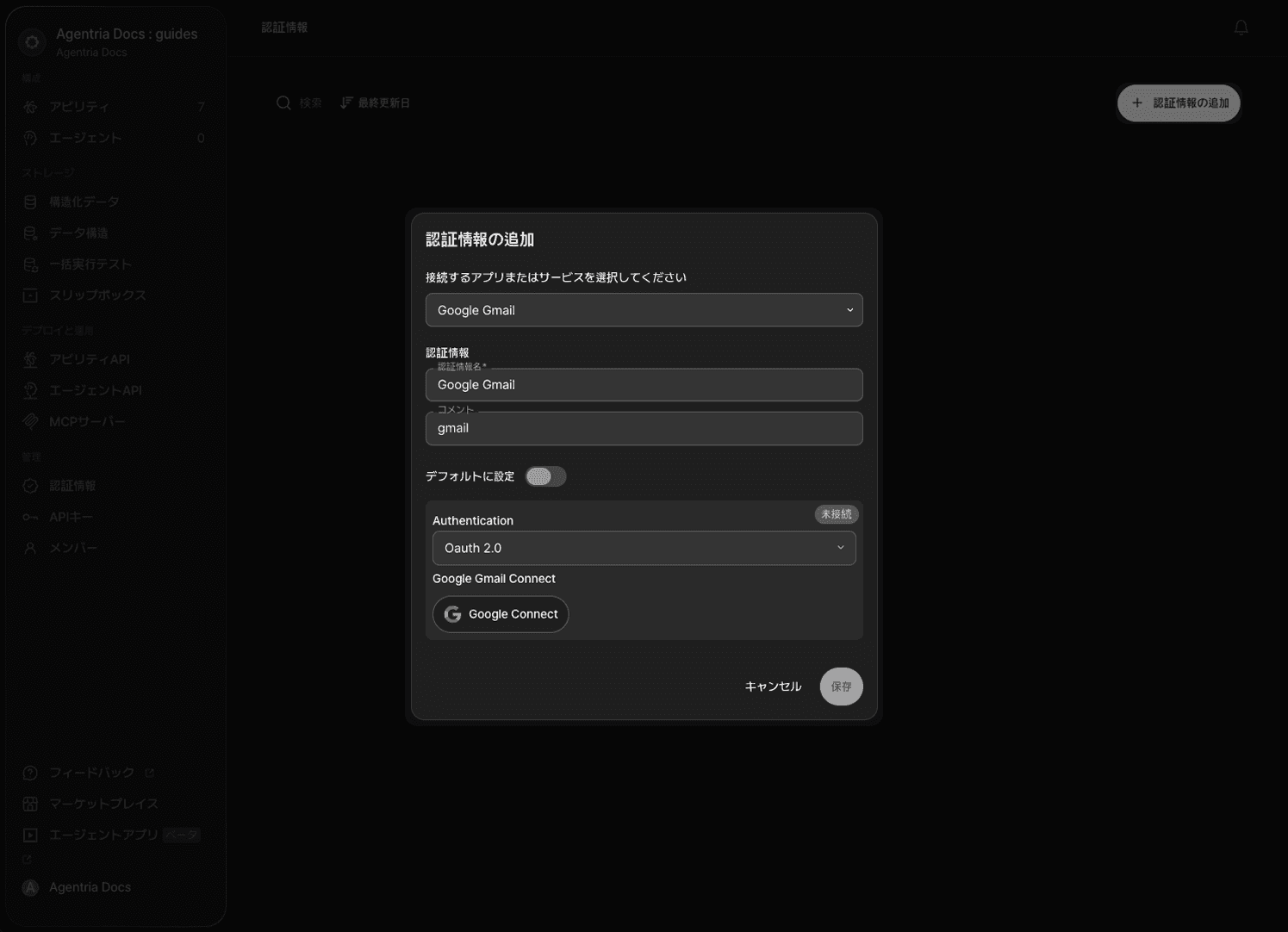Click the ベータ badge

(x=181, y=835)
